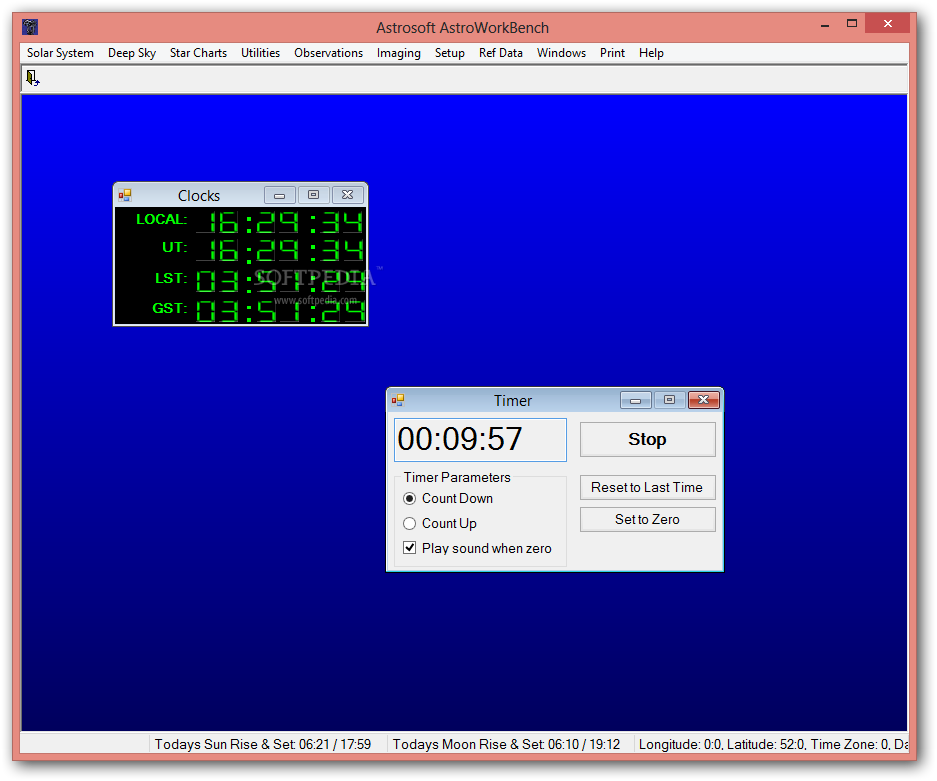This screenshot has height=781, width=937.
Task: Minimize the main AstroWorkBench window
Action: pos(825,25)
